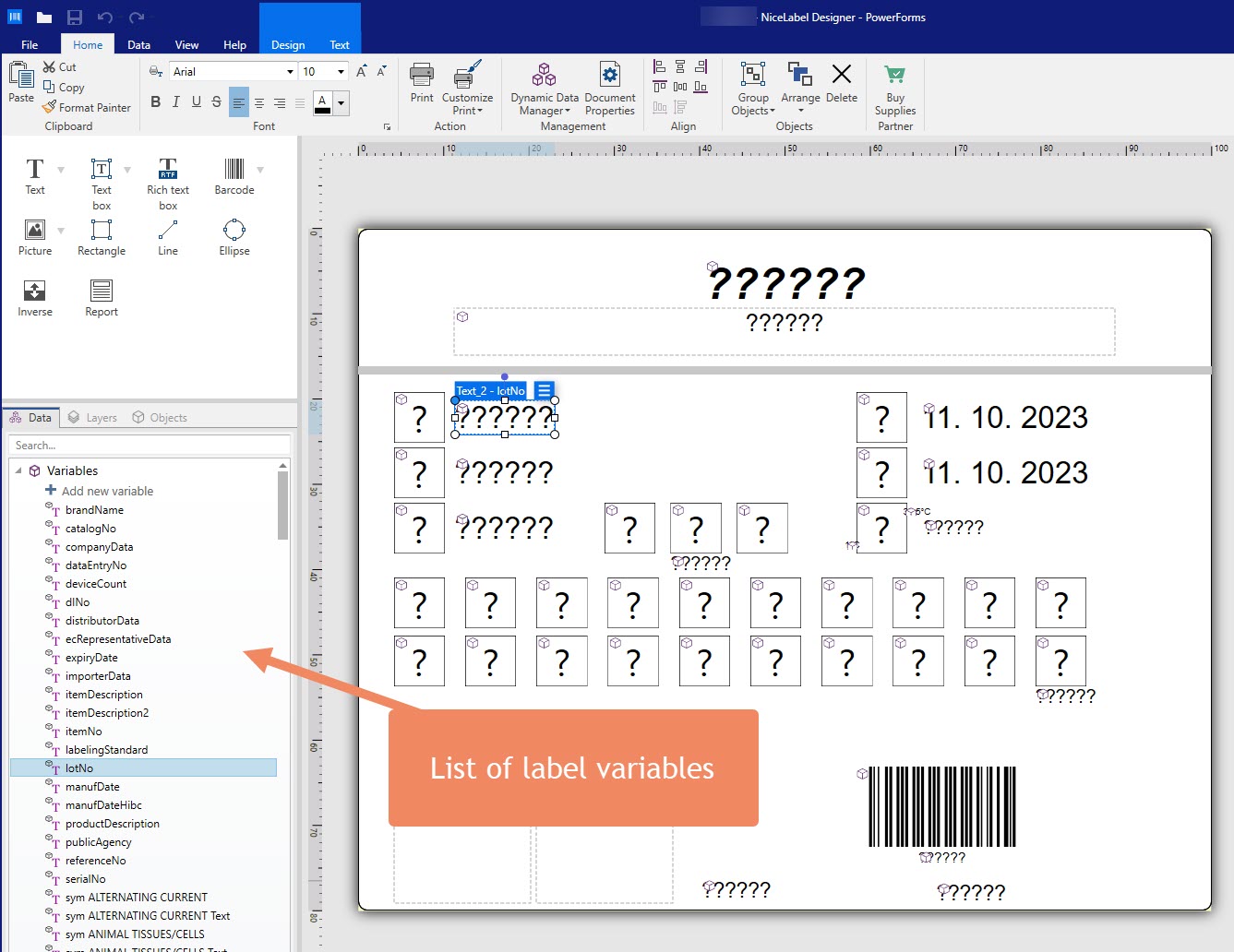Screen dimensions: 1234x952
Task: Click the Print icon in ribbon
Action: pyautogui.click(x=422, y=83)
